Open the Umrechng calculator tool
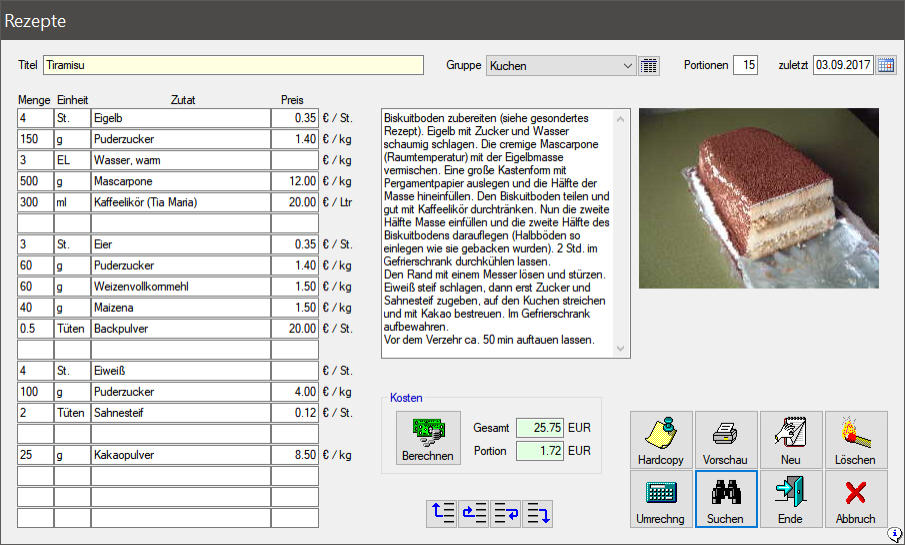Image resolution: width=905 pixels, height=545 pixels. click(662, 499)
